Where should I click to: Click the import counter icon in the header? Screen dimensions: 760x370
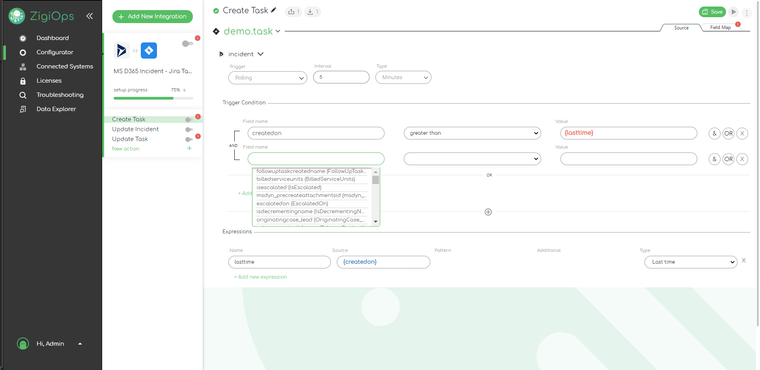pyautogui.click(x=313, y=11)
